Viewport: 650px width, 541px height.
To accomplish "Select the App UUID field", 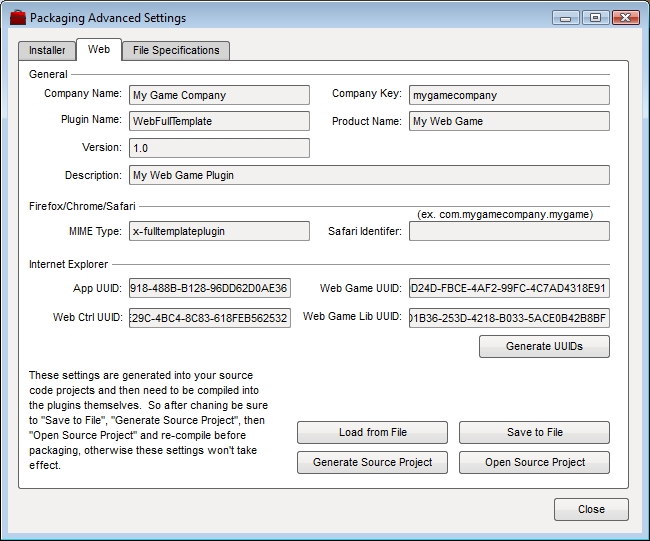I will pyautogui.click(x=210, y=288).
